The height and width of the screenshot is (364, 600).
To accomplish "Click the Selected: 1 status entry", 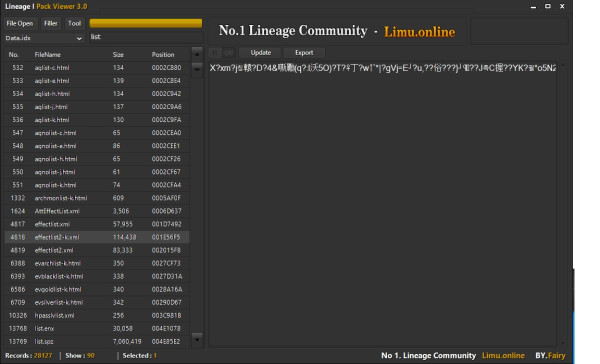I will pos(140,356).
